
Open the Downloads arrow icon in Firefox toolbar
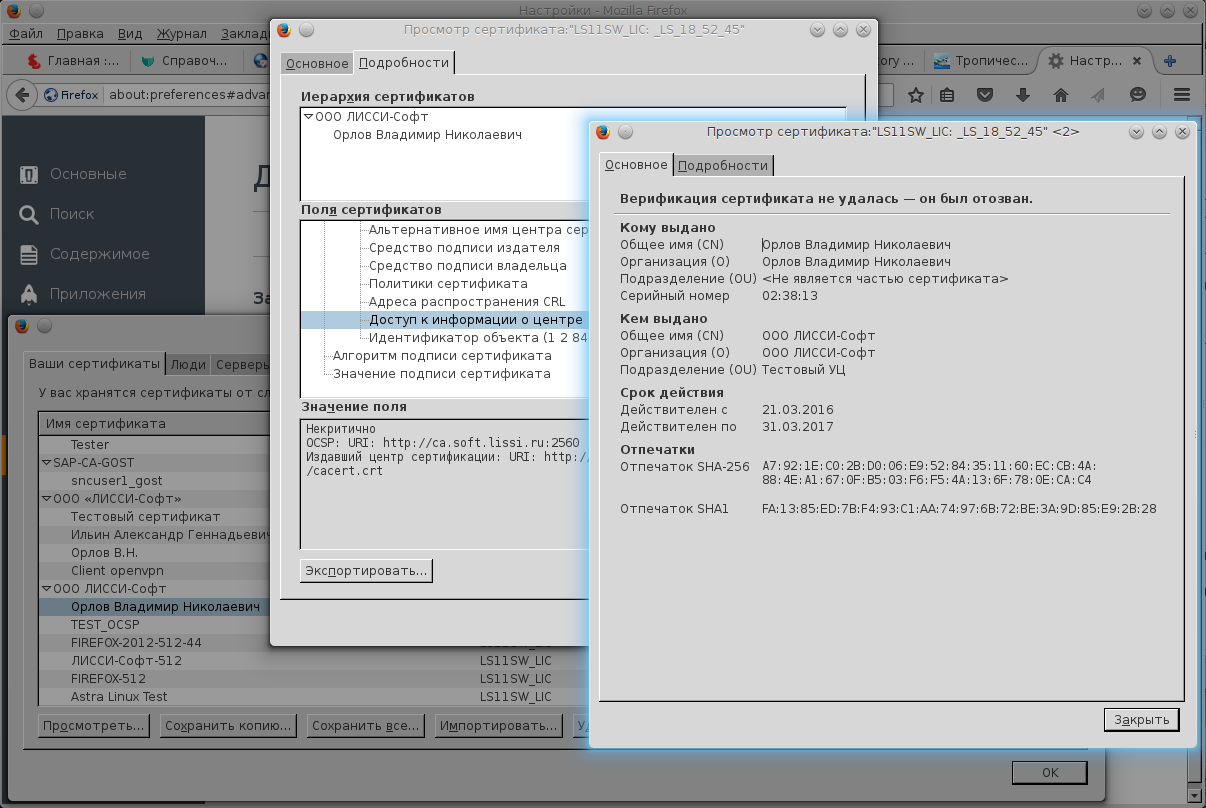coord(1022,95)
